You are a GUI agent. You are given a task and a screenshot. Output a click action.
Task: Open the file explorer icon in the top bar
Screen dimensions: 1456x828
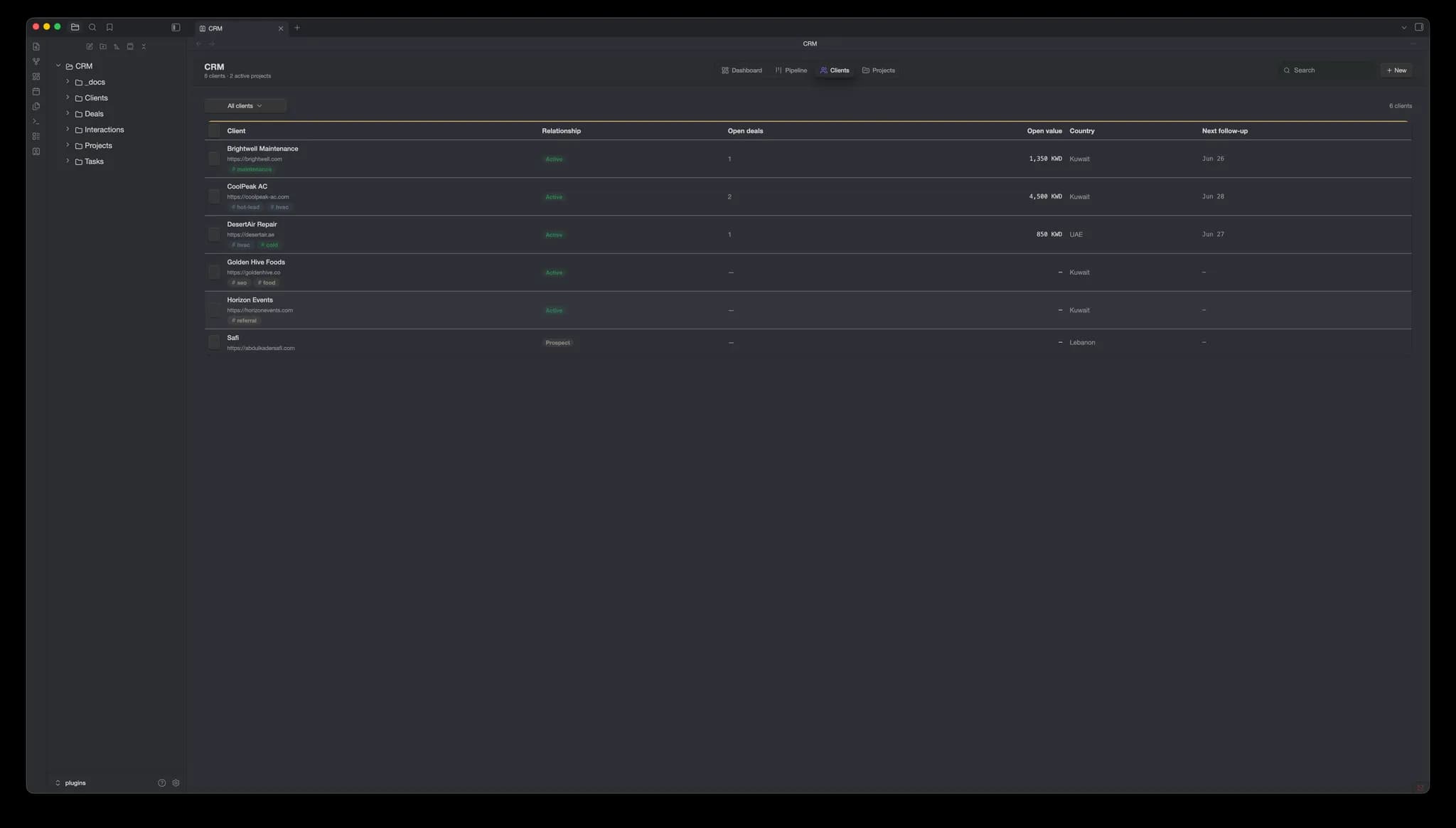click(75, 27)
